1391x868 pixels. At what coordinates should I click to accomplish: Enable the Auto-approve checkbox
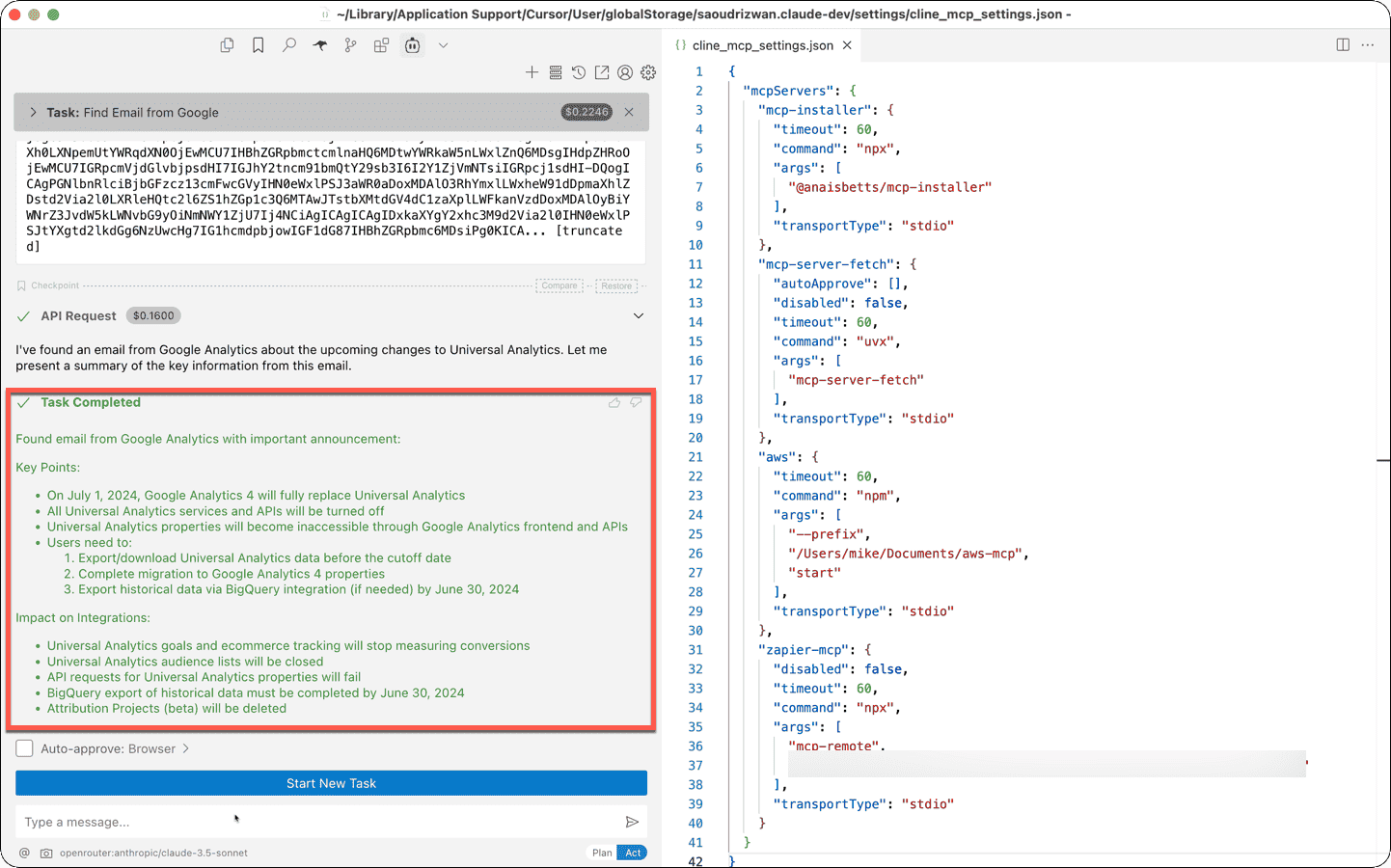pyautogui.click(x=23, y=747)
